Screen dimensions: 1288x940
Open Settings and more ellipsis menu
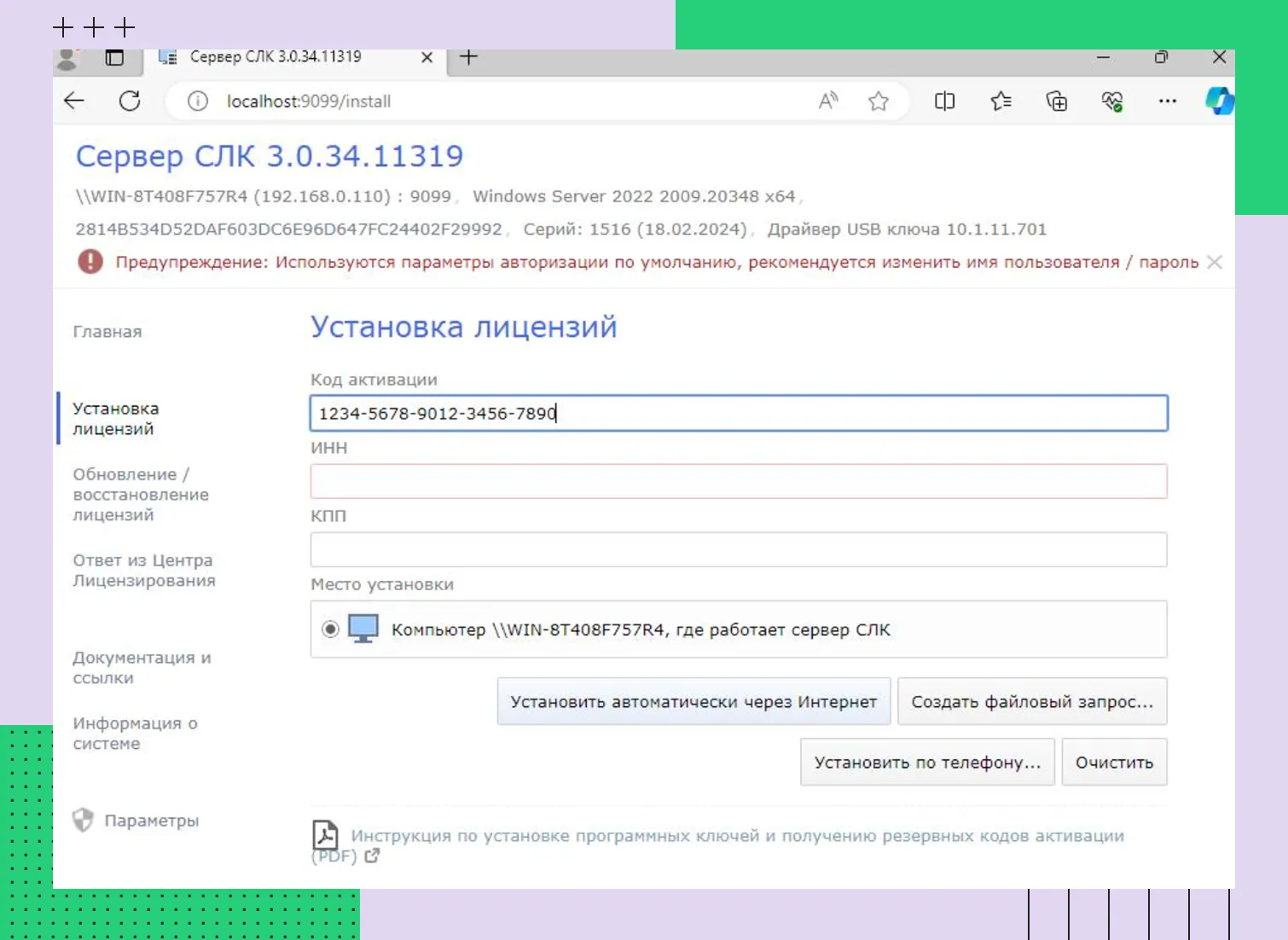1167,102
